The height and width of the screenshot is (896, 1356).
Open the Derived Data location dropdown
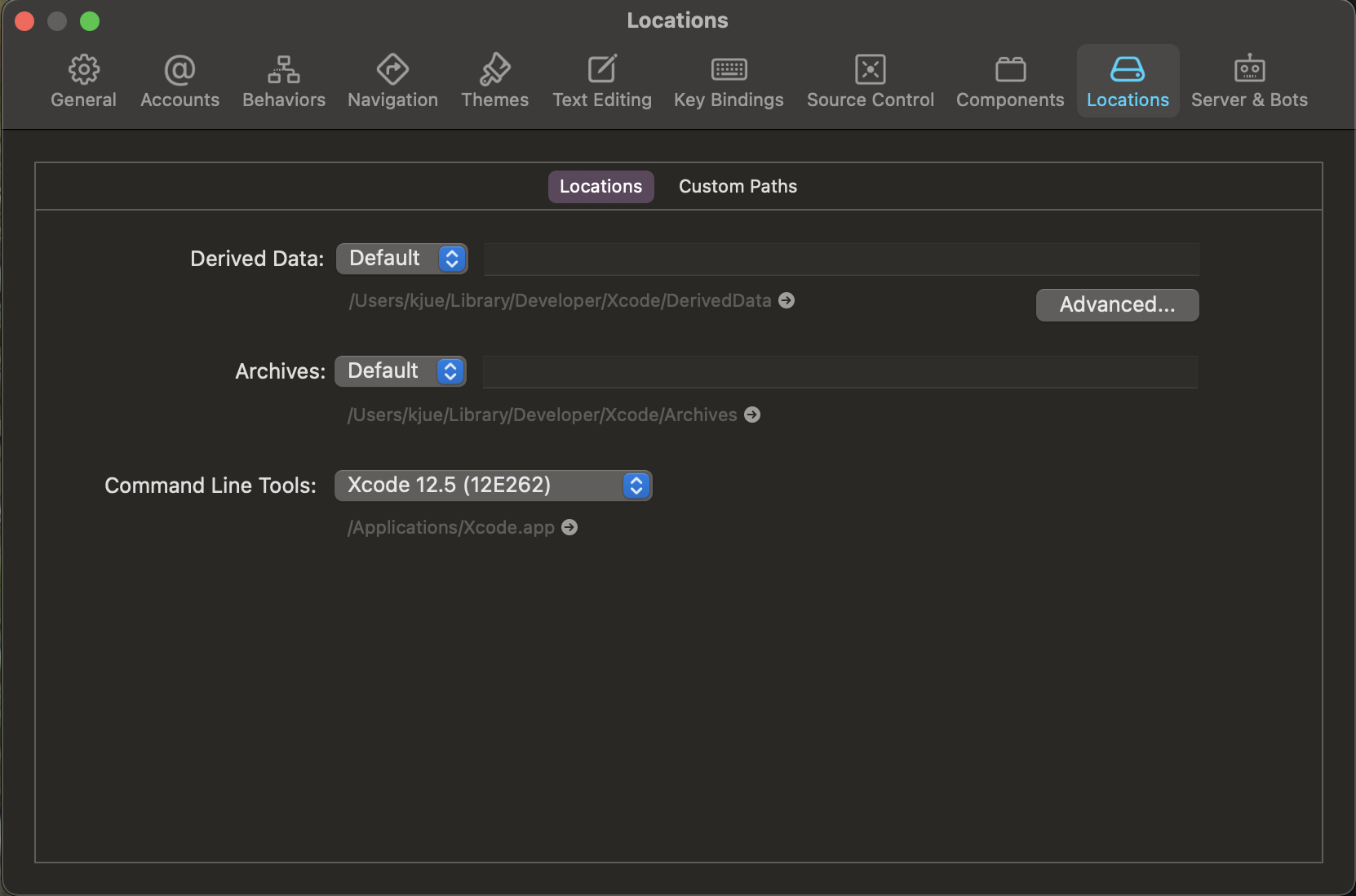pyautogui.click(x=401, y=258)
